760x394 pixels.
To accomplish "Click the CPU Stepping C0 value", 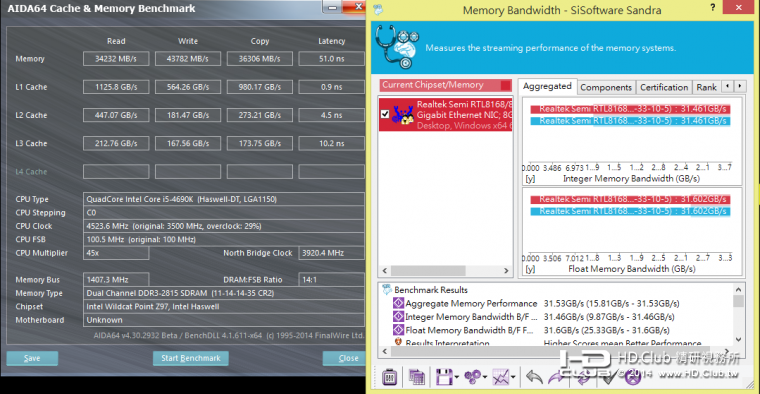I will point(223,213).
